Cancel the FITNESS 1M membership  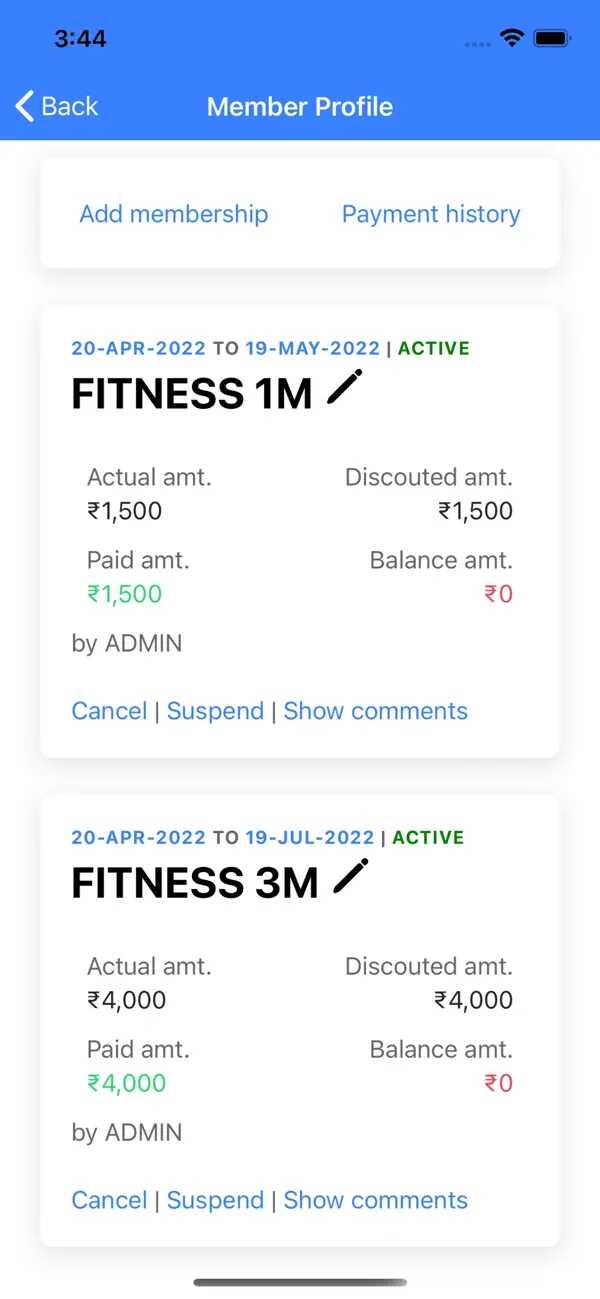click(109, 711)
